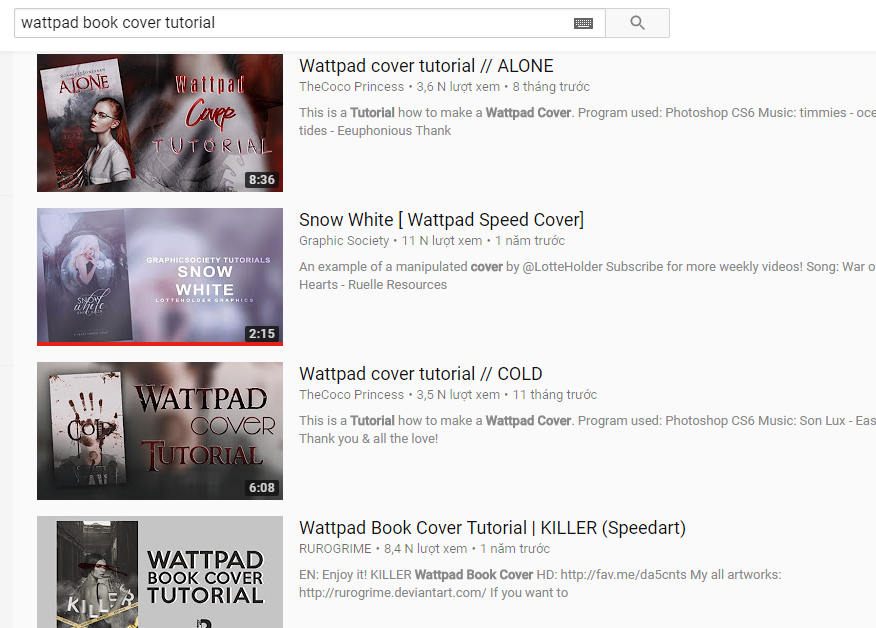Open video title 'Snow White [ Wattpad Speed Cover]'
The image size is (876, 628).
pyautogui.click(x=441, y=220)
